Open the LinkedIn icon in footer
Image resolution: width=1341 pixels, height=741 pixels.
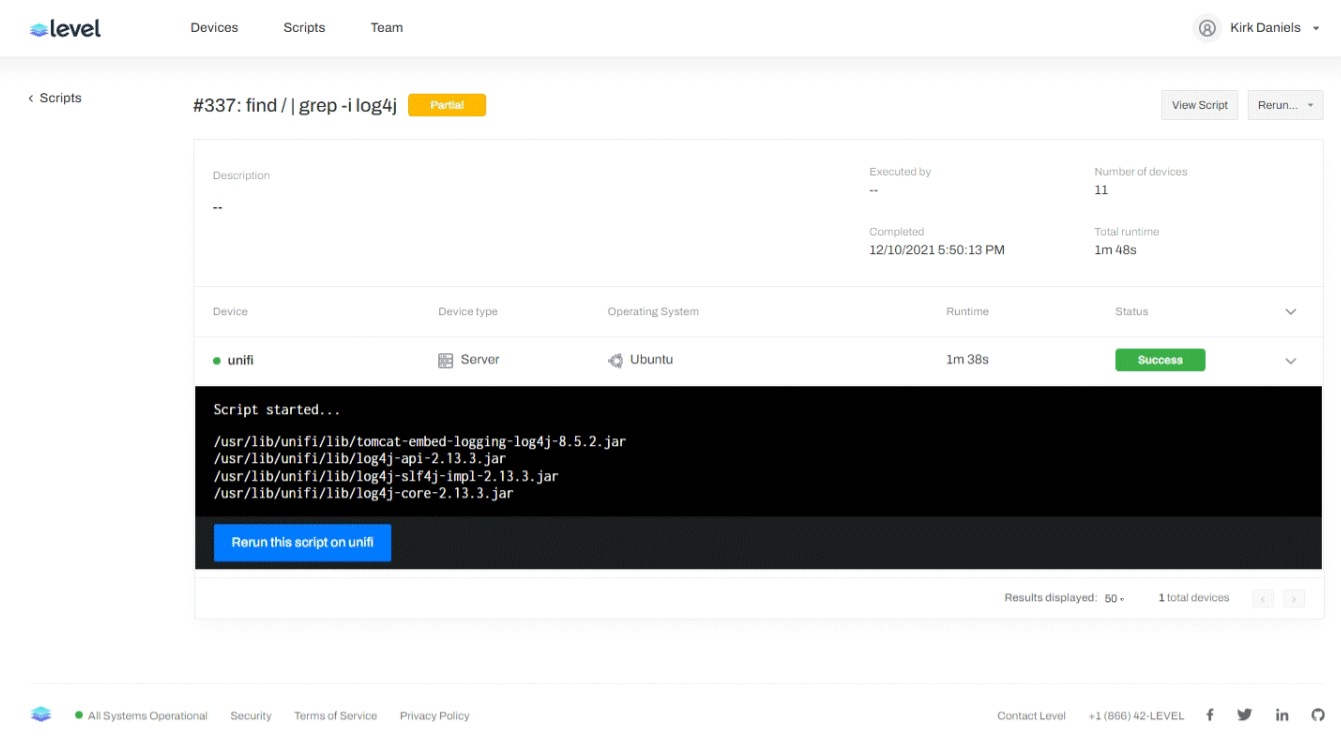click(x=1282, y=715)
